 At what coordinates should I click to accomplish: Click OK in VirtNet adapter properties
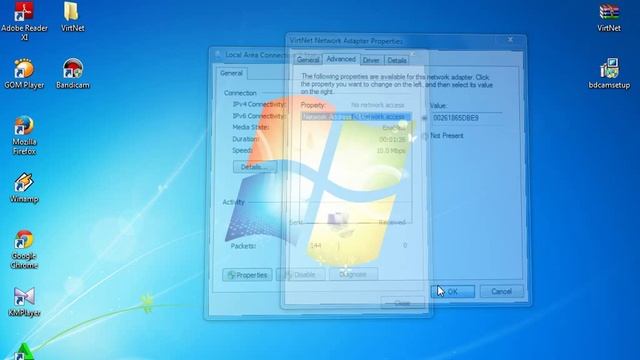453,291
